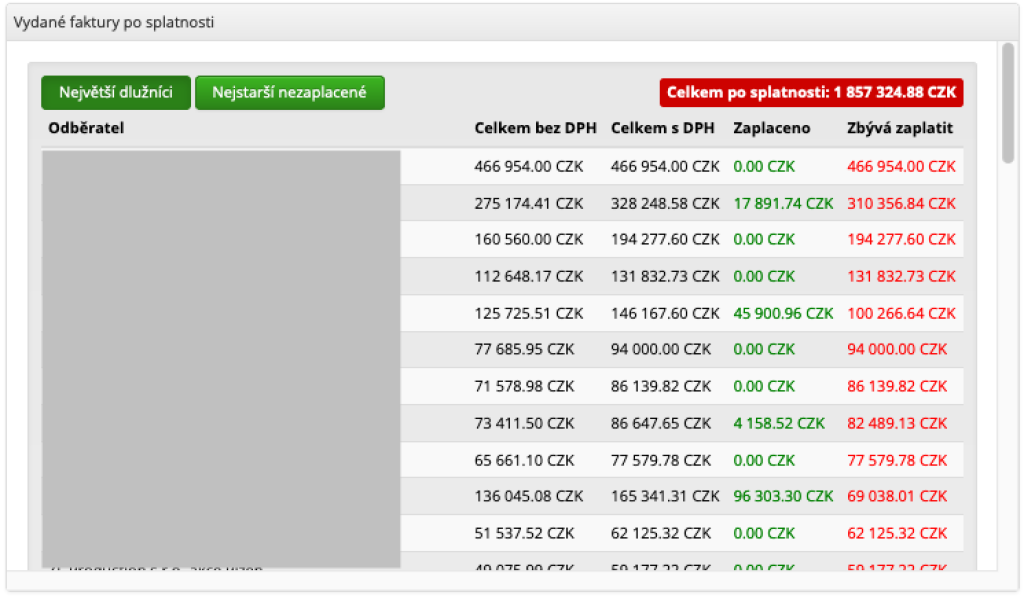
Task: Click the red Celkem po splatnosti total badge
Action: coord(811,93)
